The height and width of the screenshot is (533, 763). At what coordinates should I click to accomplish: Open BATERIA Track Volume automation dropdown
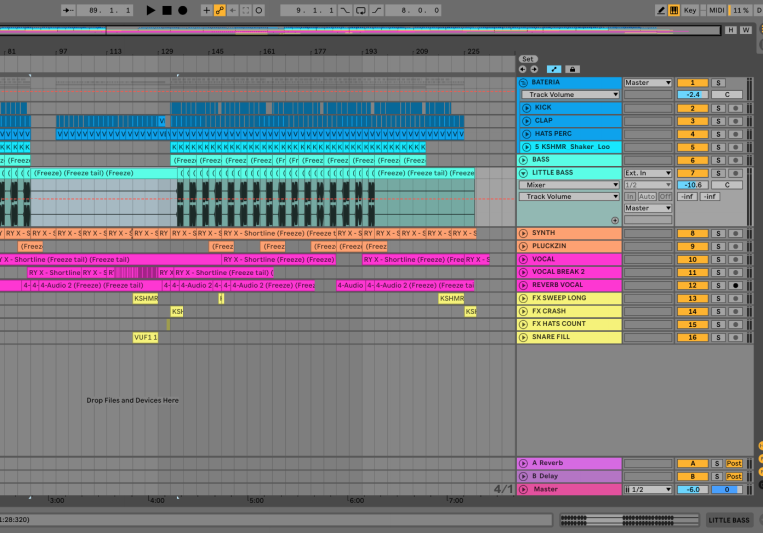(x=570, y=94)
